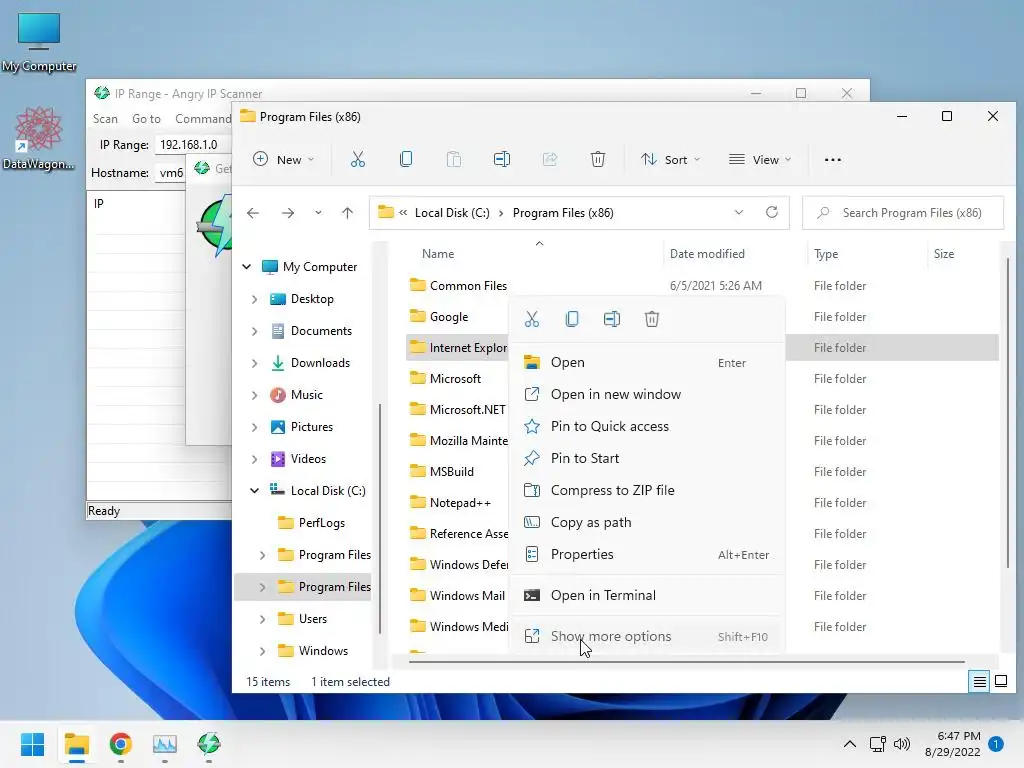The image size is (1024, 768).
Task: Switch to large icons view in status bar
Action: pyautogui.click(x=1000, y=682)
